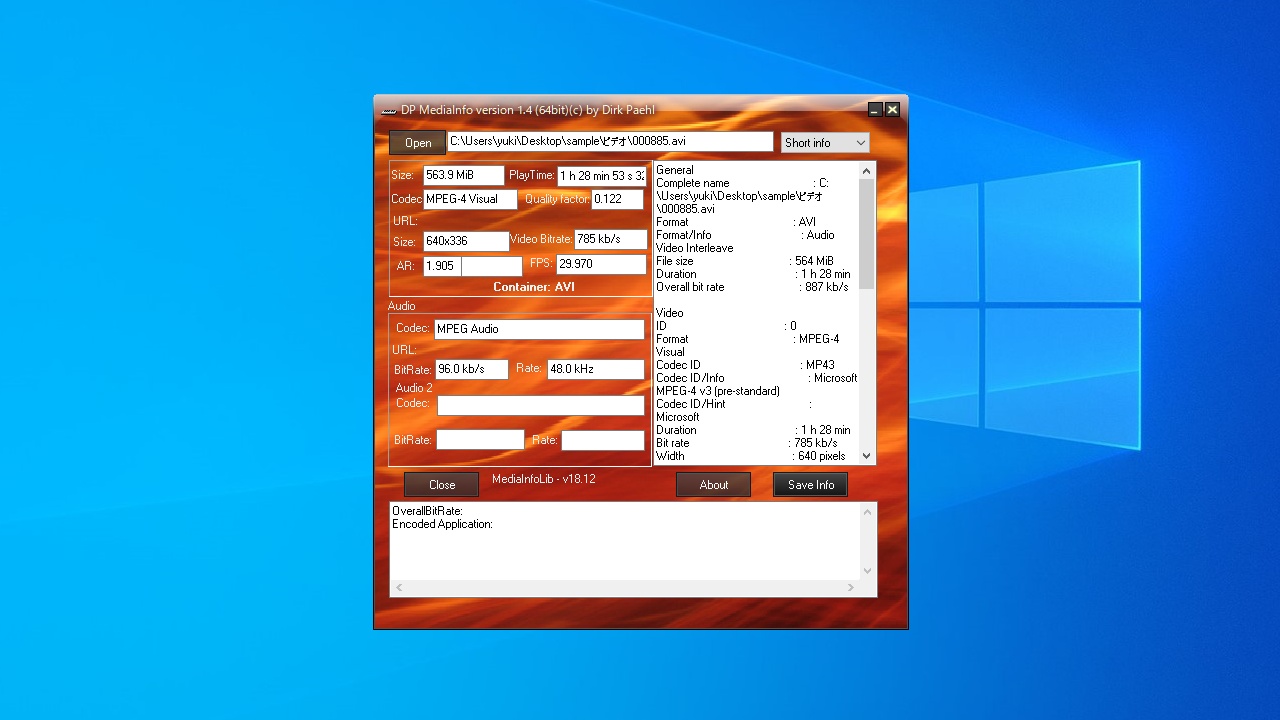The width and height of the screenshot is (1280, 720).
Task: Click the bottom text box scroll left arrow
Action: click(399, 588)
